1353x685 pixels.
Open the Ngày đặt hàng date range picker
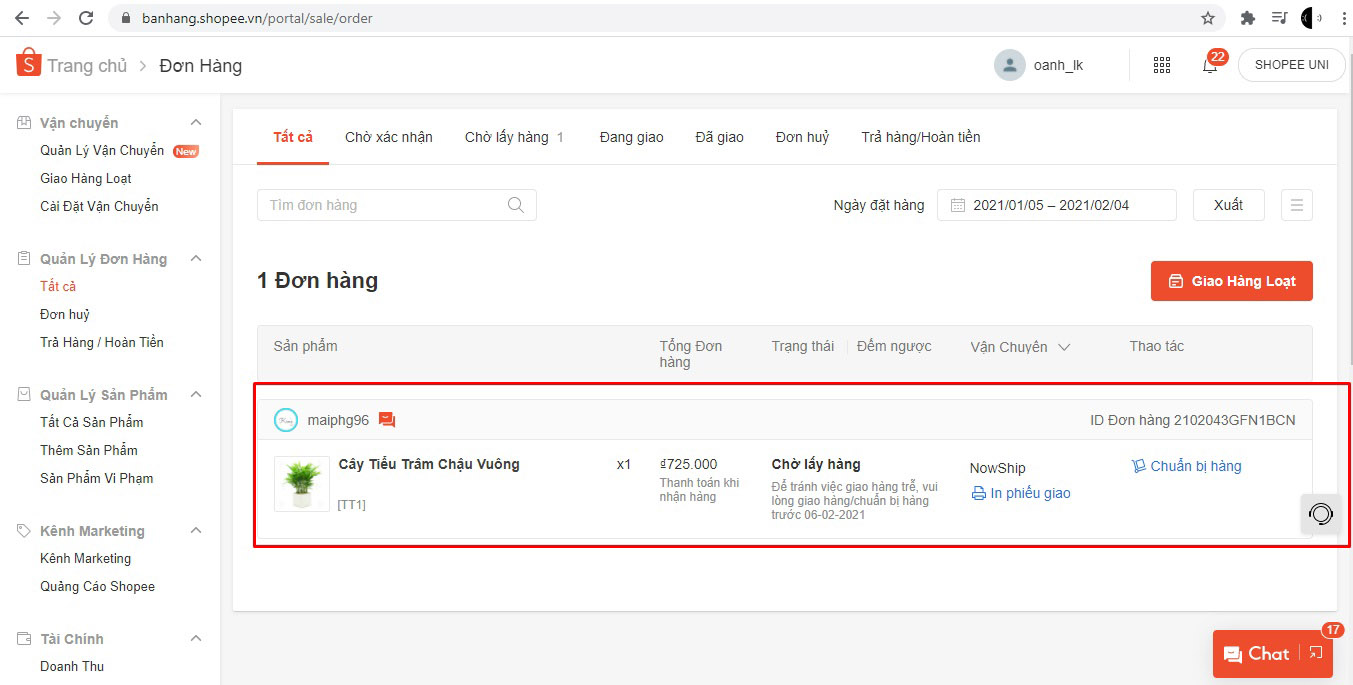click(1056, 205)
